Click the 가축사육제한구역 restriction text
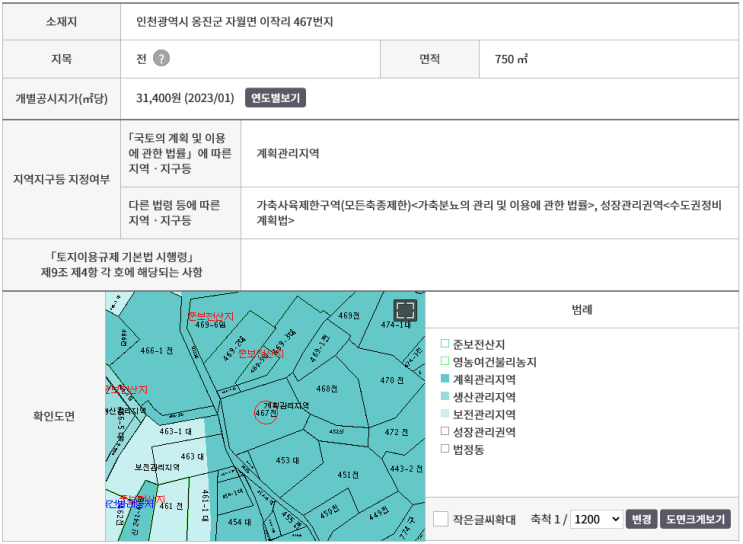The width and height of the screenshot is (743, 544). tap(489, 213)
